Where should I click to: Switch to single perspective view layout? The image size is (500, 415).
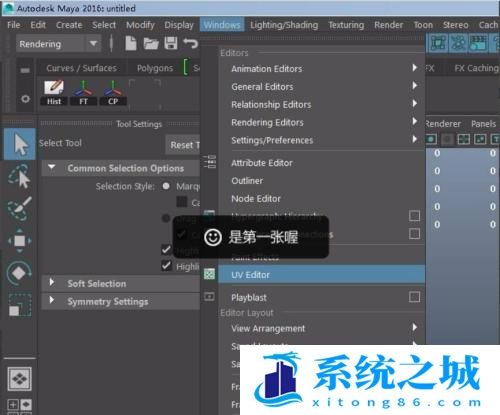click(20, 379)
